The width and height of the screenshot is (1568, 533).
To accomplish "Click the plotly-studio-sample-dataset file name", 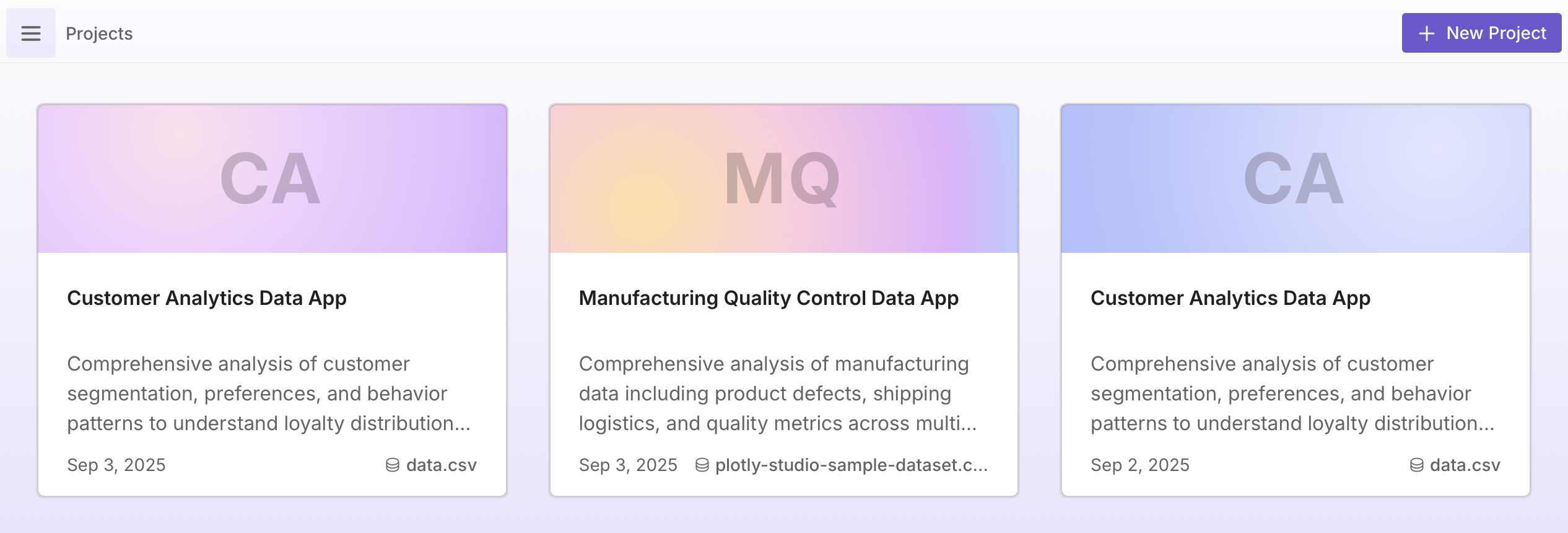I will 851,465.
